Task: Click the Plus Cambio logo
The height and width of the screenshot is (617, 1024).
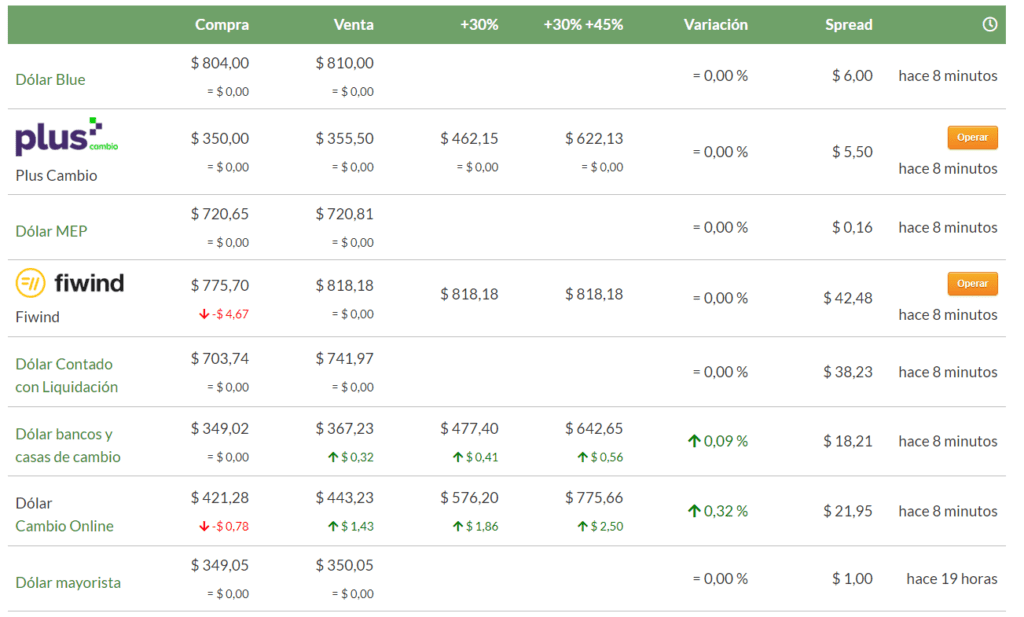Action: click(67, 136)
